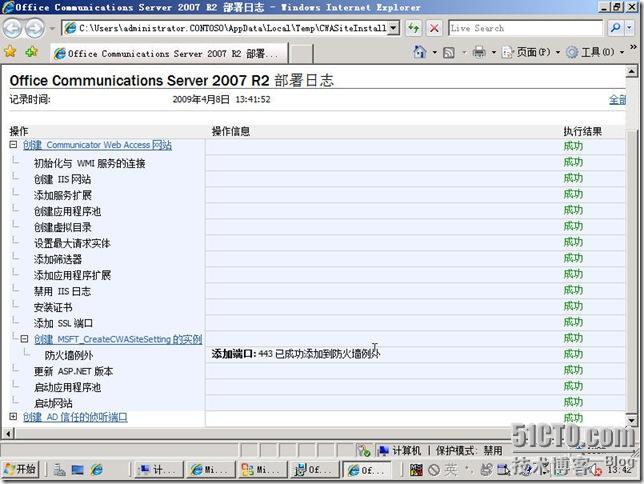Screen dimensions: 644x484
Task: Click the address bar file path
Action: tap(232, 28)
